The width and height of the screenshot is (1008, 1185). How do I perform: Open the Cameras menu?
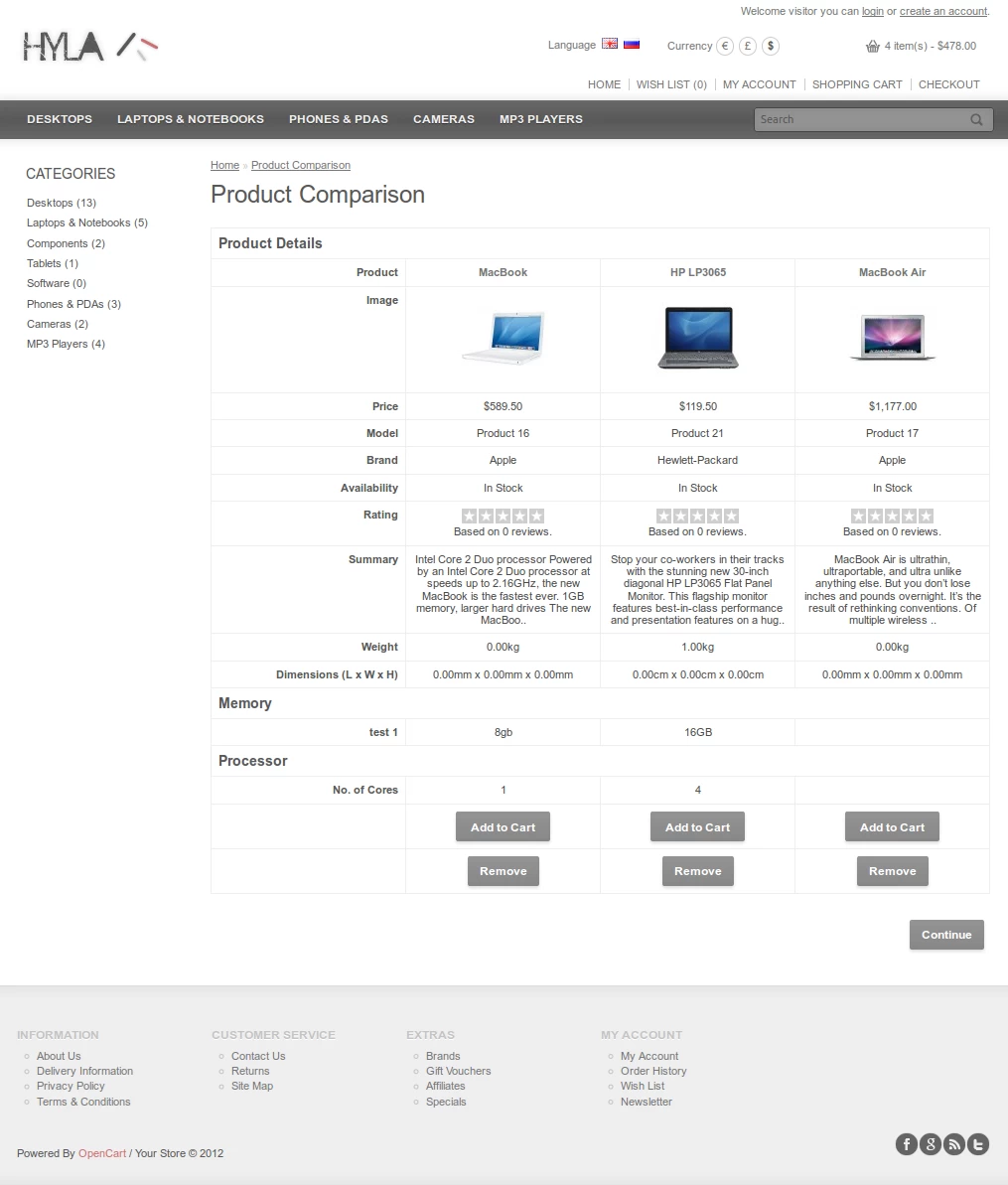(444, 119)
